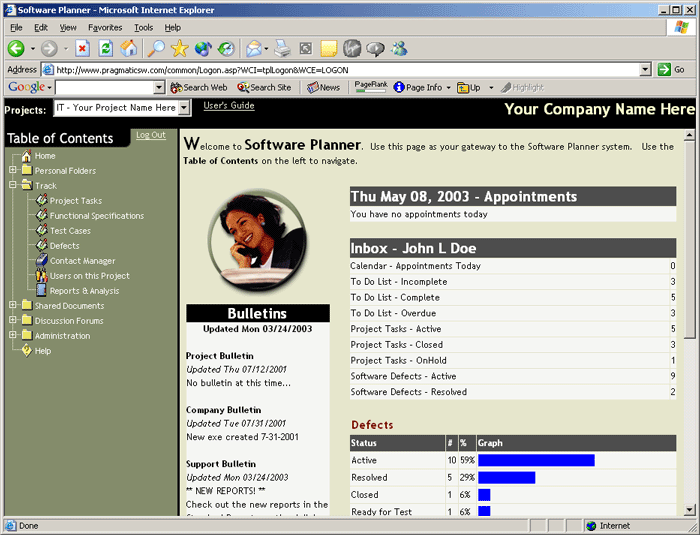This screenshot has height=535, width=700.
Task: Click the Help question mark icon in tree
Action: click(26, 351)
